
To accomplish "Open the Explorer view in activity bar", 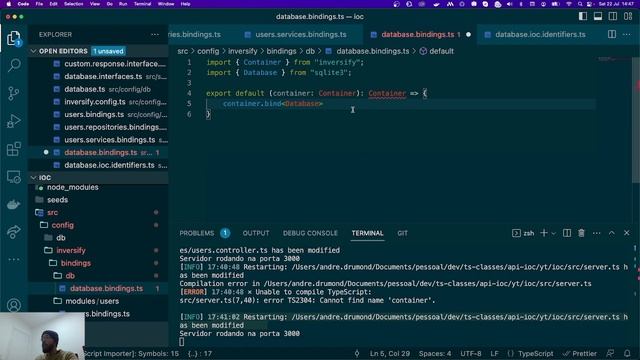I will (x=13, y=38).
